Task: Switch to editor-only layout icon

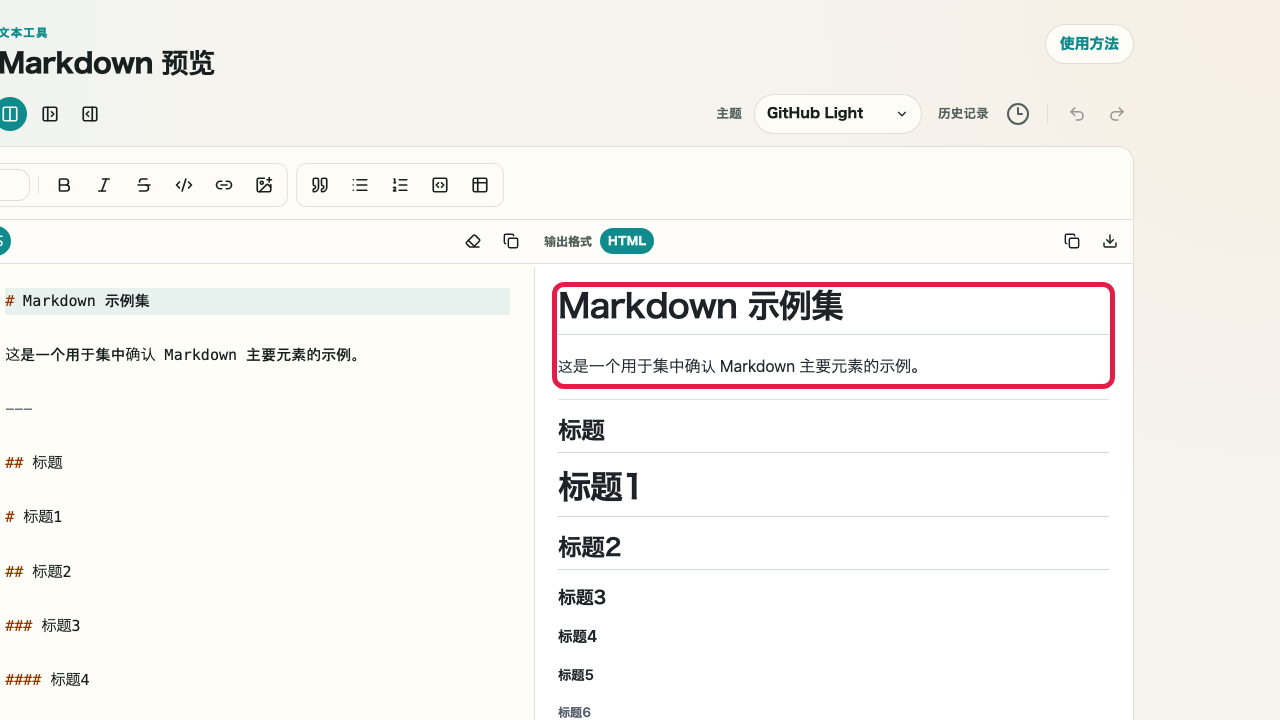Action: [50, 114]
